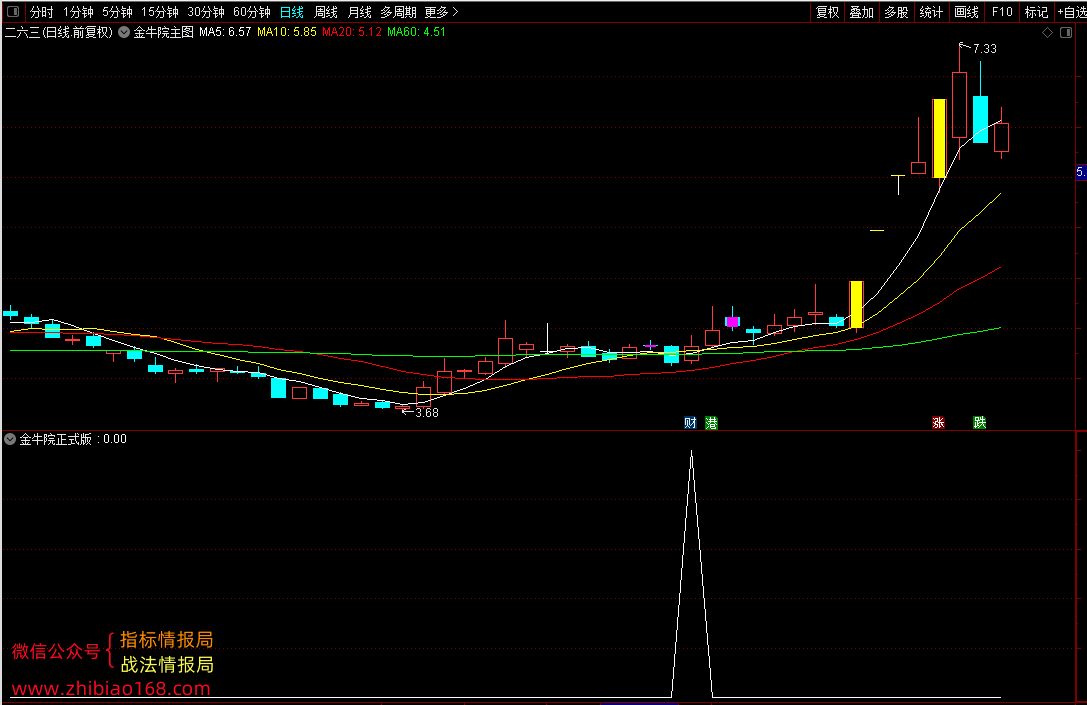Open the 复权 adjustment option

point(827,12)
